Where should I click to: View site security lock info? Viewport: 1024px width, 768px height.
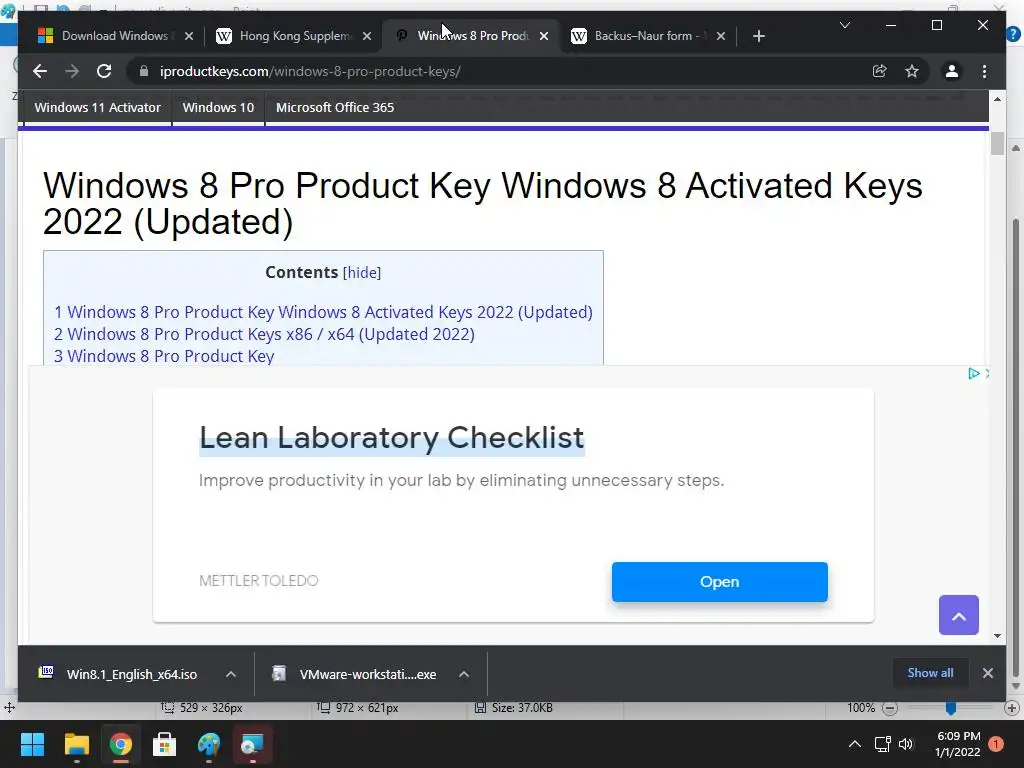click(144, 71)
